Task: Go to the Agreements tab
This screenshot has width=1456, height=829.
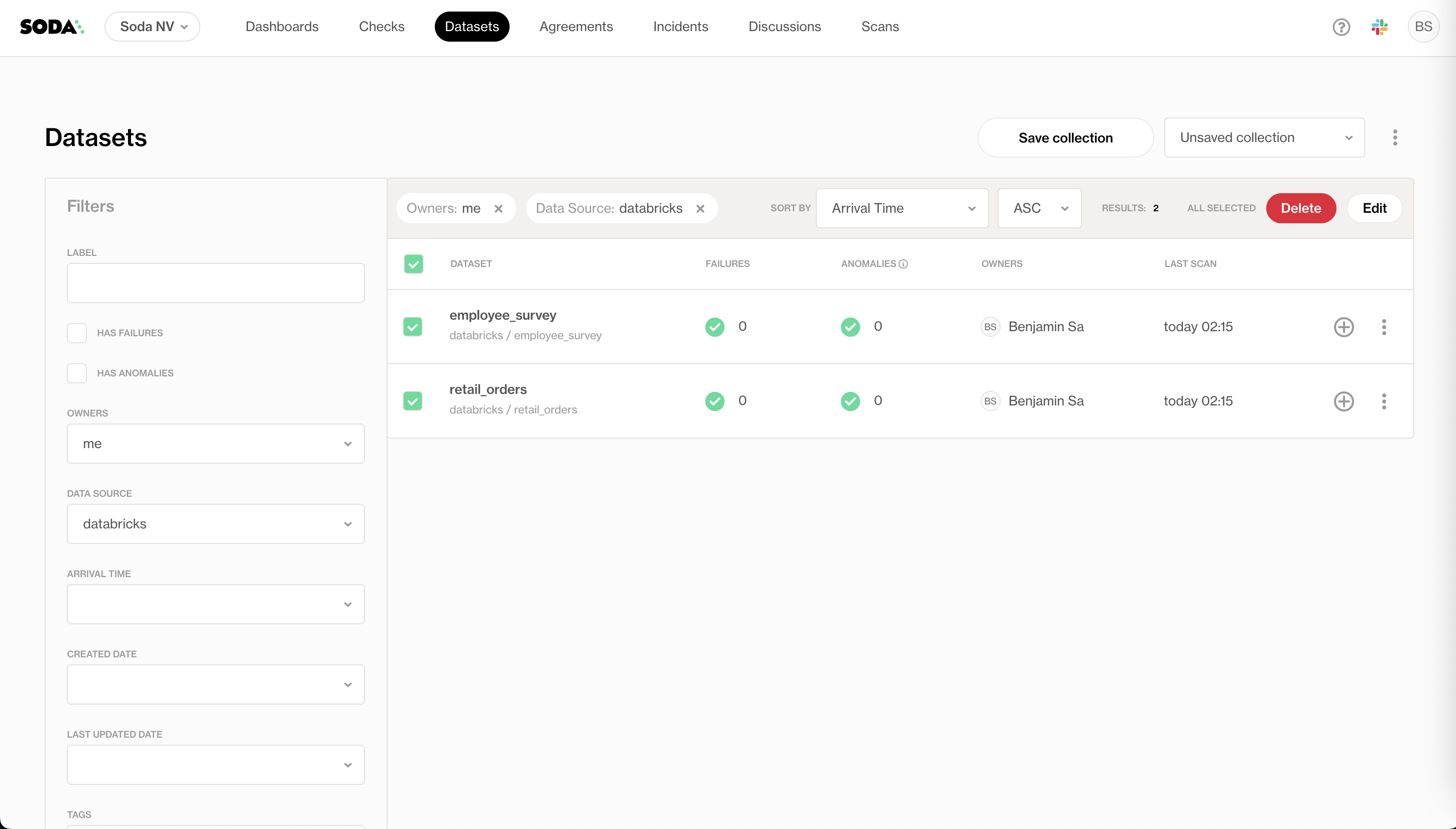Action: click(576, 27)
